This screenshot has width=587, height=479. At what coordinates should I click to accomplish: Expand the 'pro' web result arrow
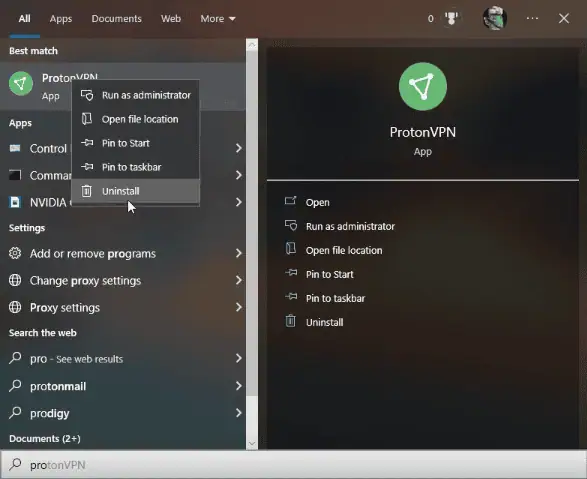(238, 359)
